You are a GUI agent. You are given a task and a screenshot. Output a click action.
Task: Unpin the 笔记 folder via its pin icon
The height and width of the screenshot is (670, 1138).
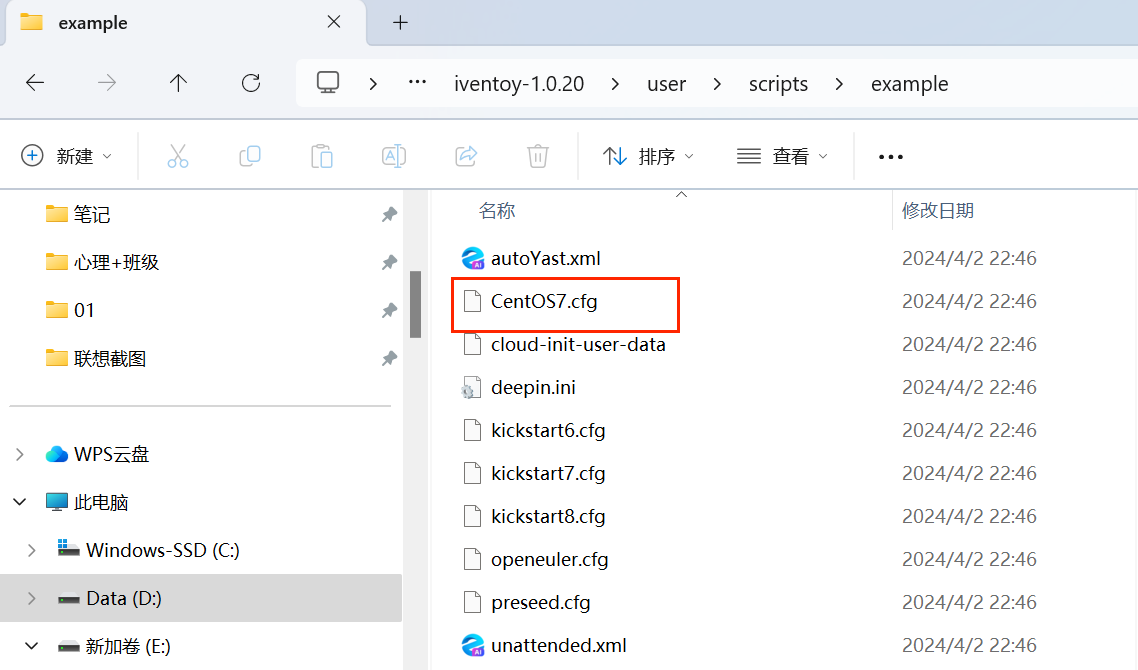tap(390, 214)
